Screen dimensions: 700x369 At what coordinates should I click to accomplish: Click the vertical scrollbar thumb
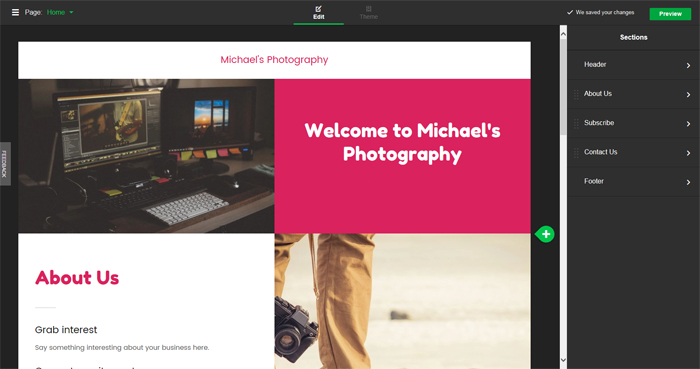563,87
